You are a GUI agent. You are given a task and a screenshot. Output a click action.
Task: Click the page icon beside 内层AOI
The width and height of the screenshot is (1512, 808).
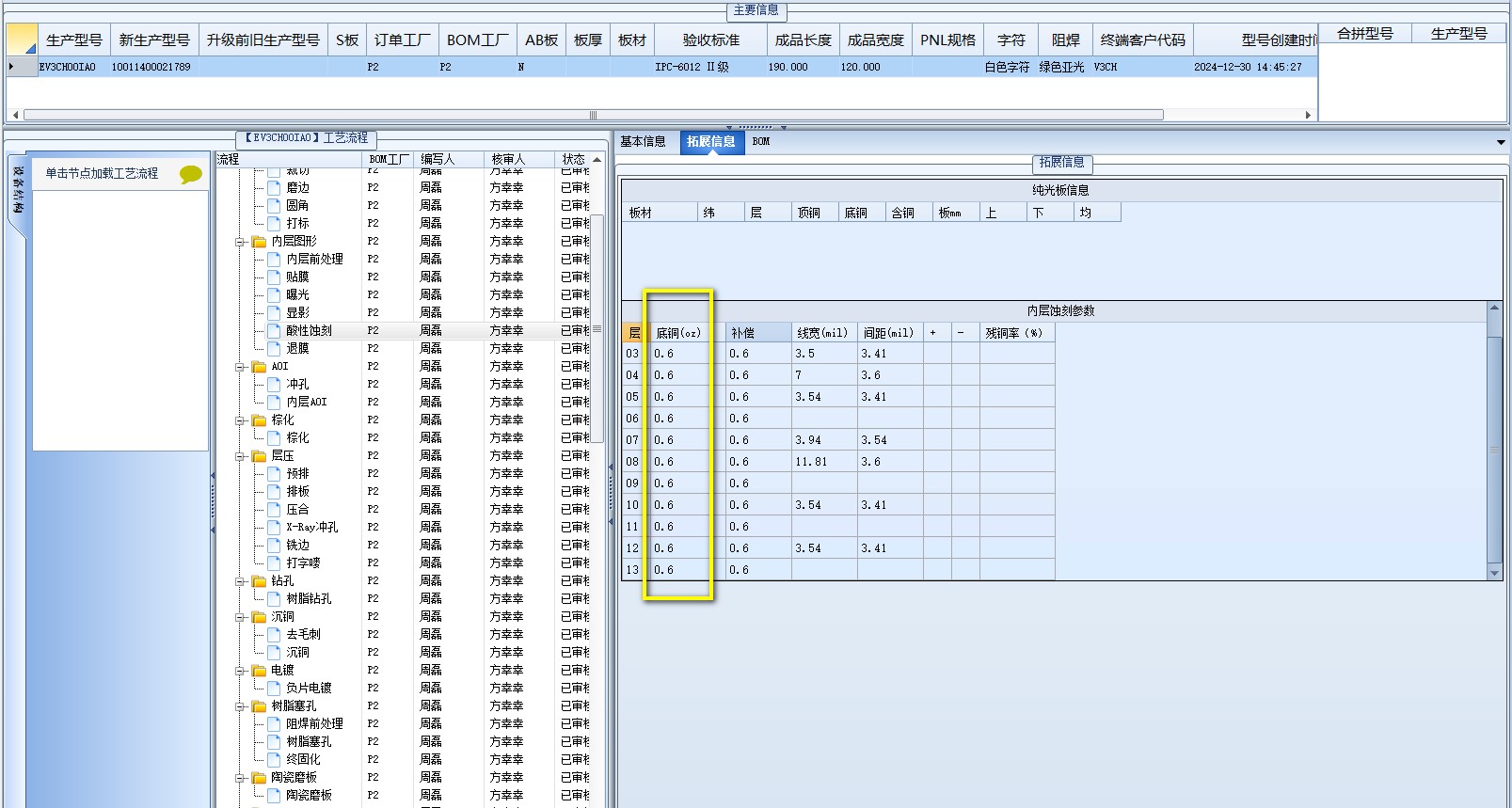(x=274, y=403)
